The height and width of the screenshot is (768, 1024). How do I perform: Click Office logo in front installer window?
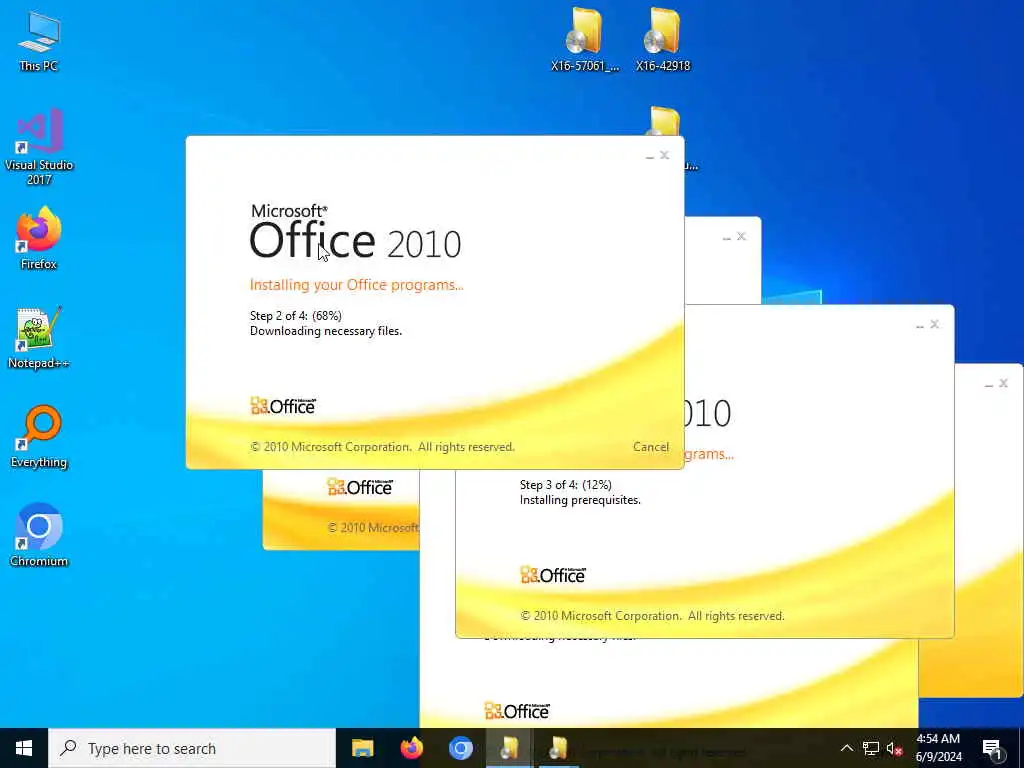click(x=283, y=406)
